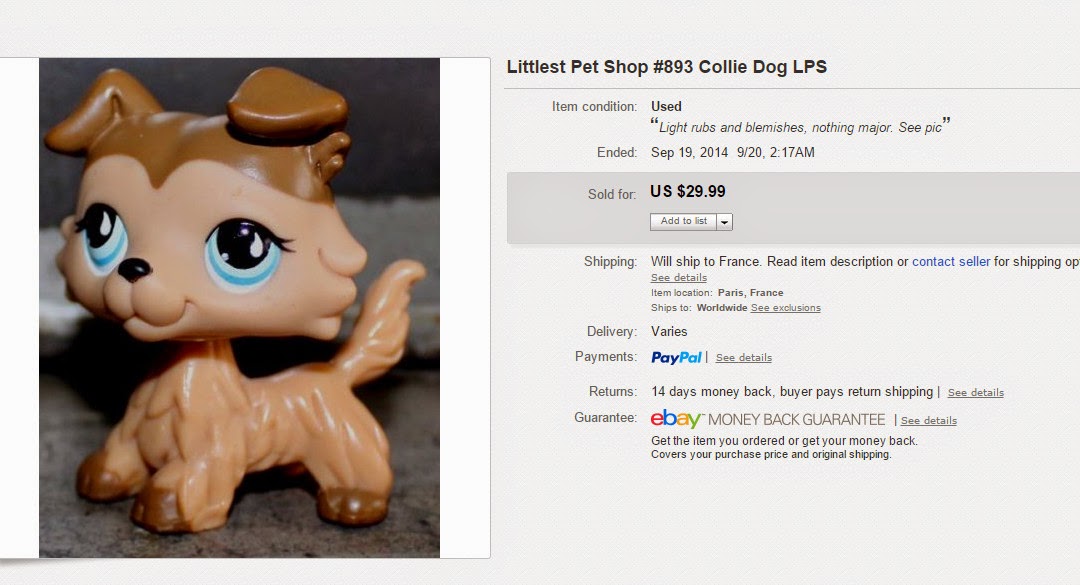
Task: Open the contact seller link
Action: click(x=950, y=262)
